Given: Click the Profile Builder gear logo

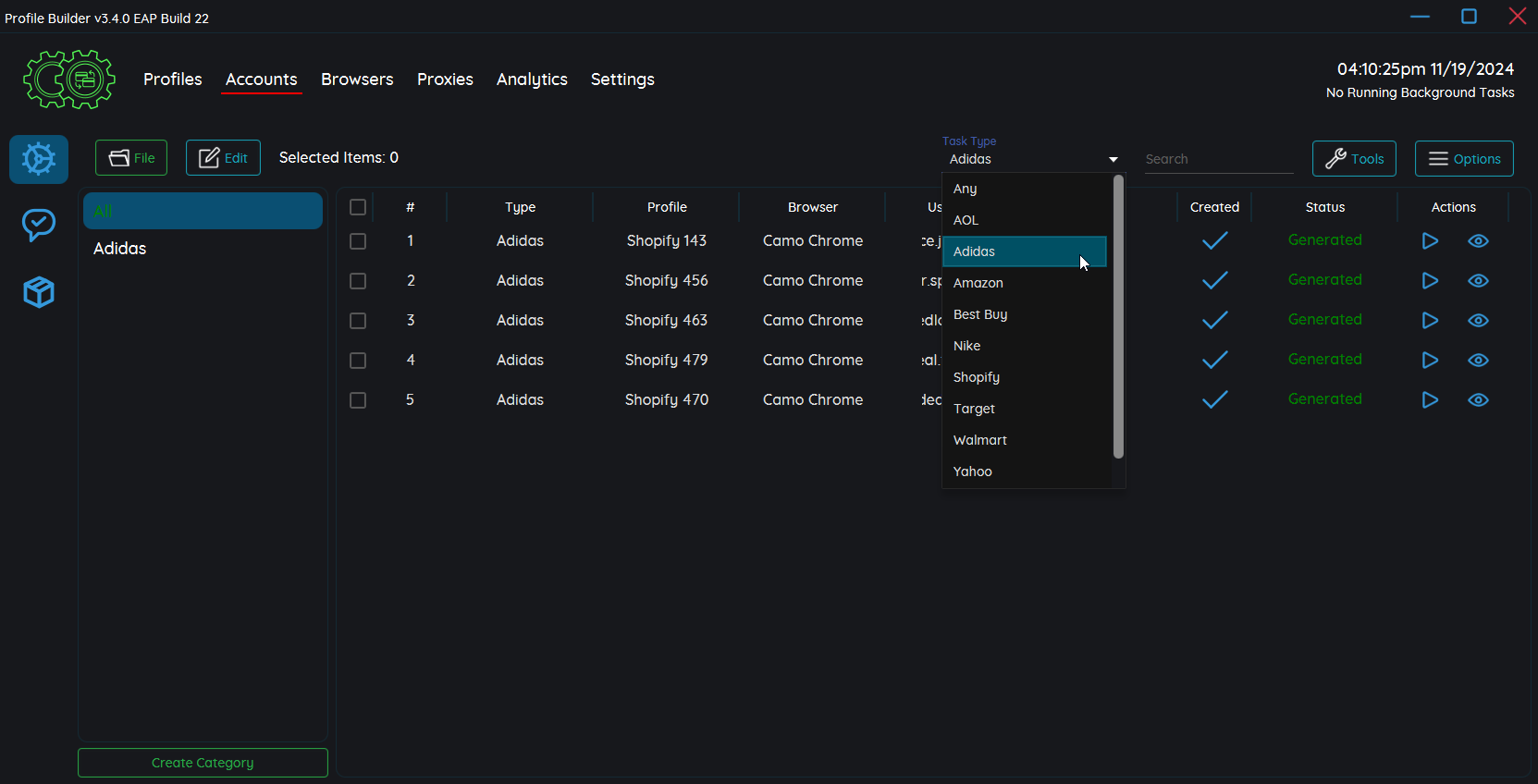Looking at the screenshot, I should 69,80.
